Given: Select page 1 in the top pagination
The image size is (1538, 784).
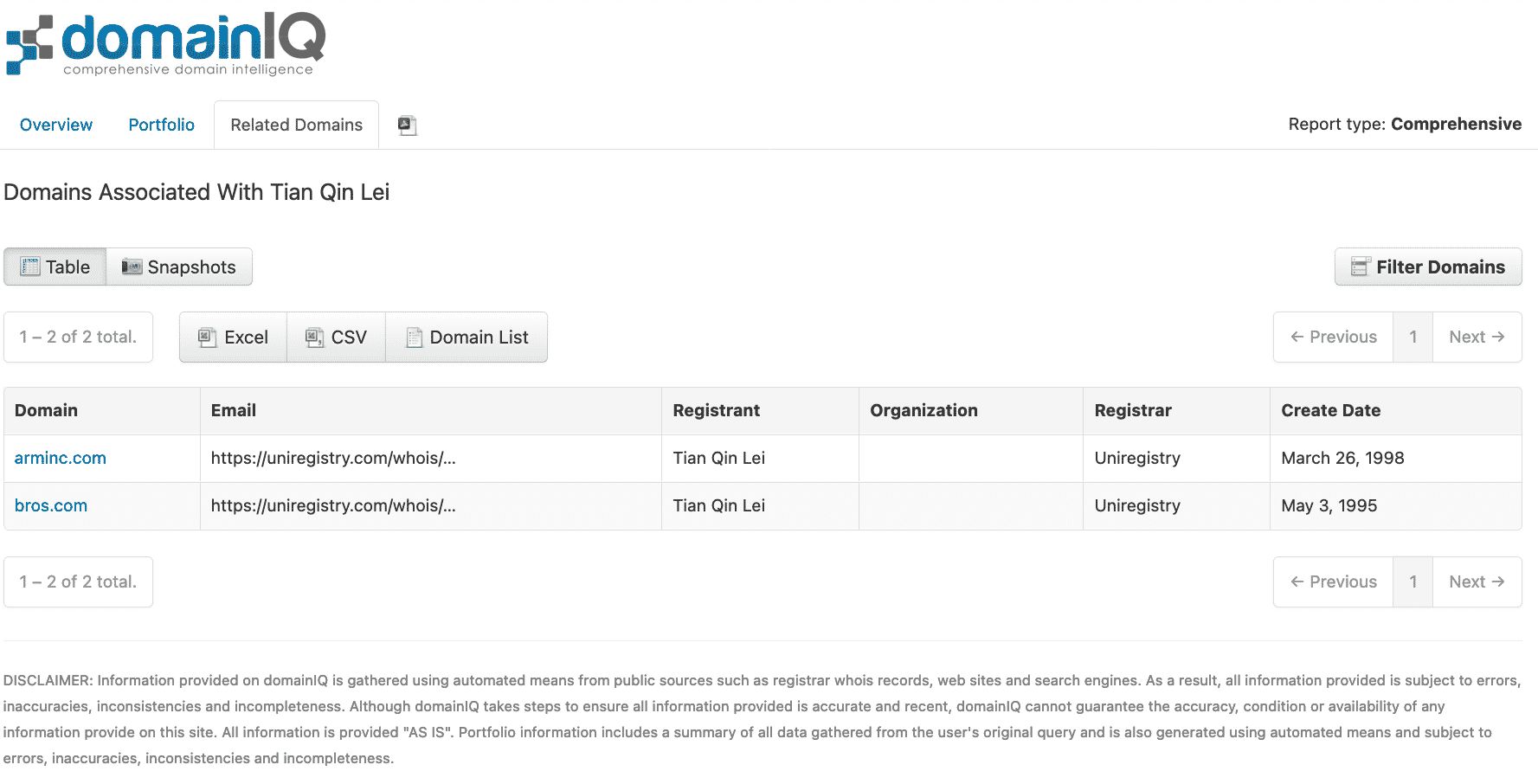Looking at the screenshot, I should (1413, 337).
